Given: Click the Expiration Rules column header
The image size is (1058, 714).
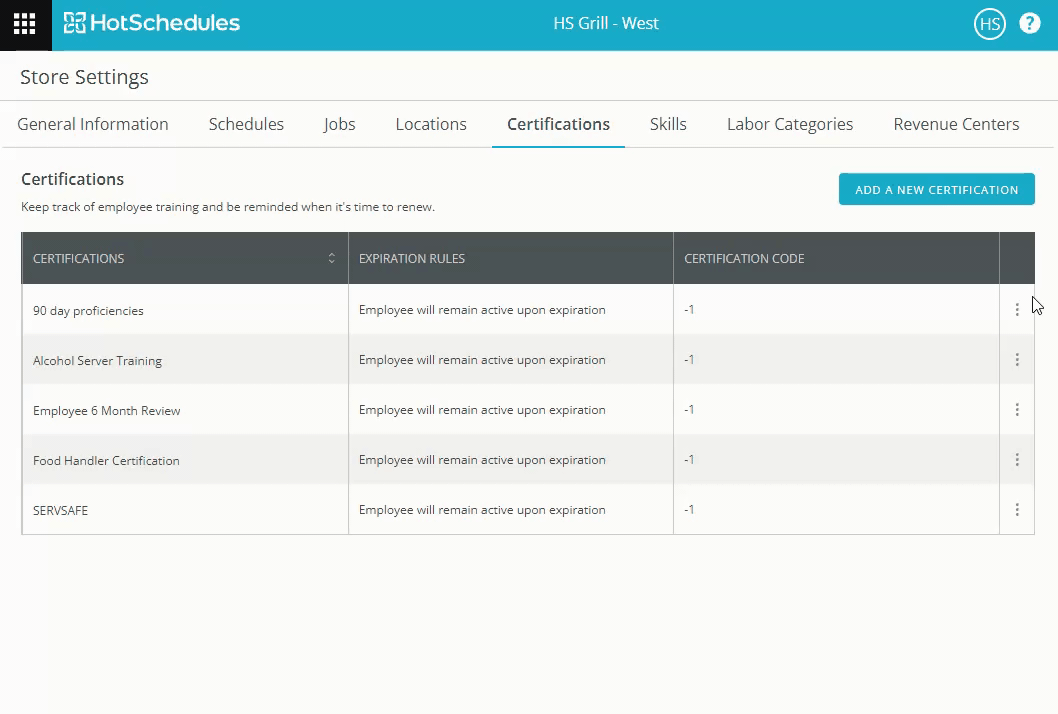Looking at the screenshot, I should tap(412, 258).
